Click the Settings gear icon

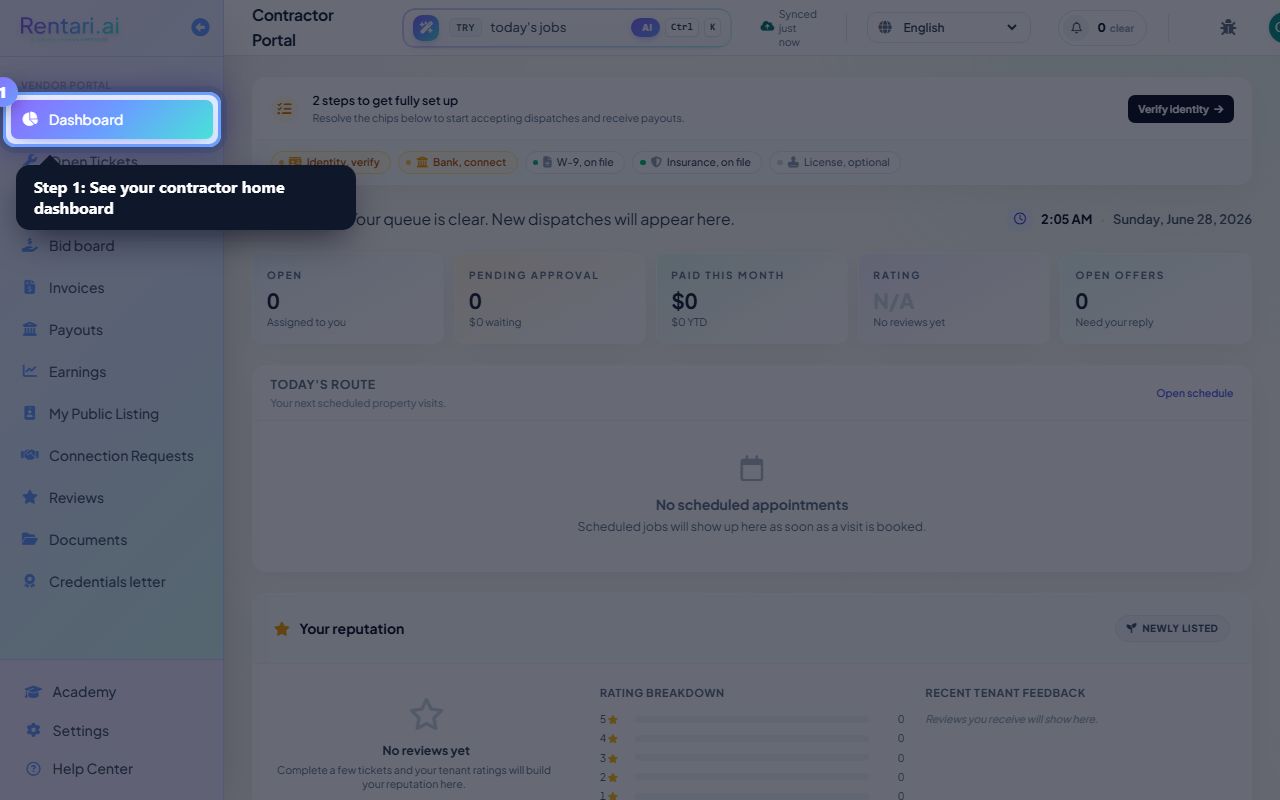coord(33,730)
